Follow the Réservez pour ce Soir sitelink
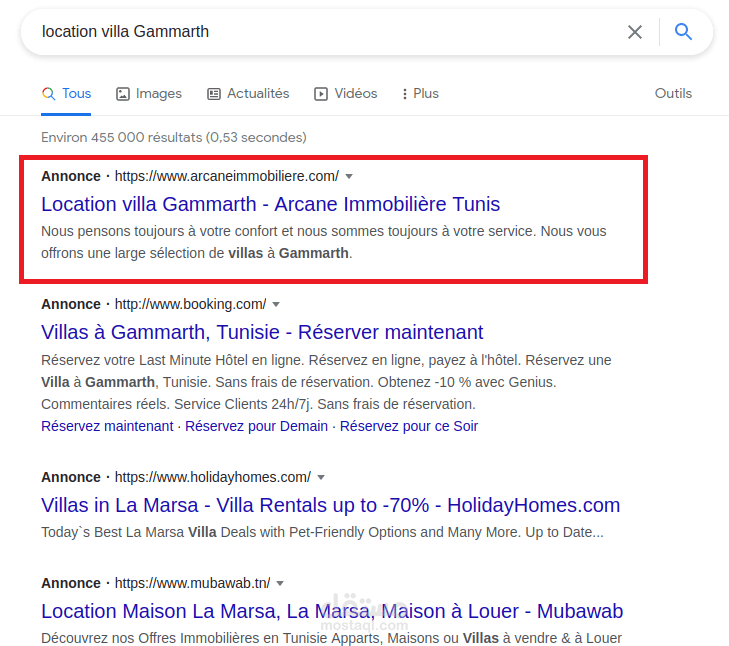 pos(409,426)
